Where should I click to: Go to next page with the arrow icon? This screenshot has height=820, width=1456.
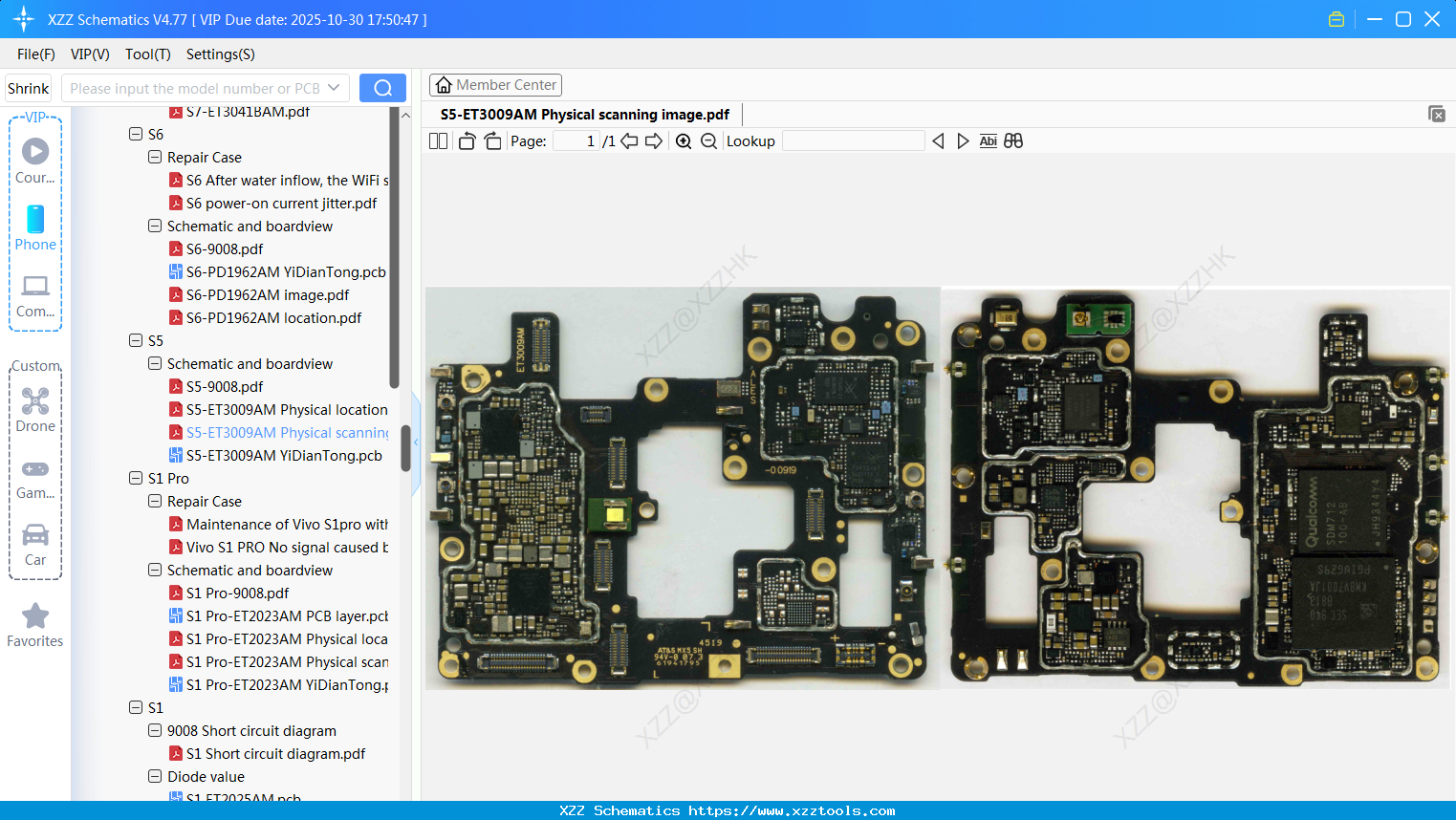654,140
